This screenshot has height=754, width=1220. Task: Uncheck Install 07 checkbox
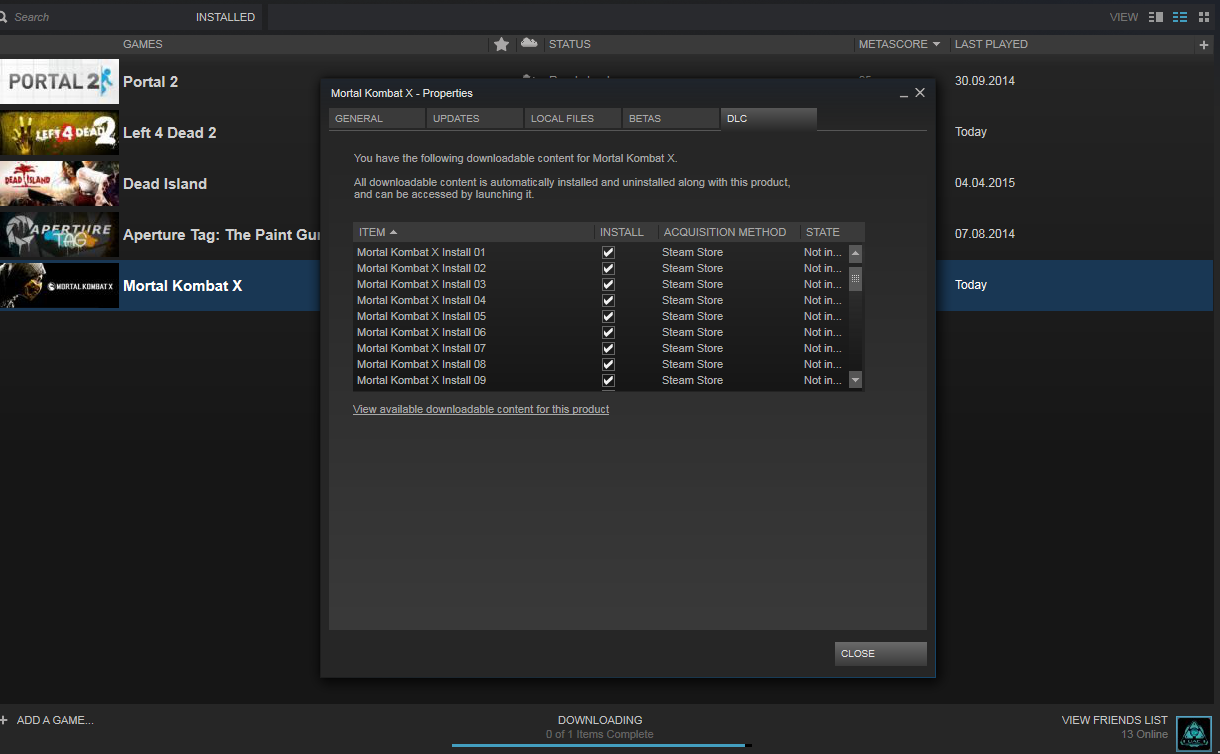point(608,348)
